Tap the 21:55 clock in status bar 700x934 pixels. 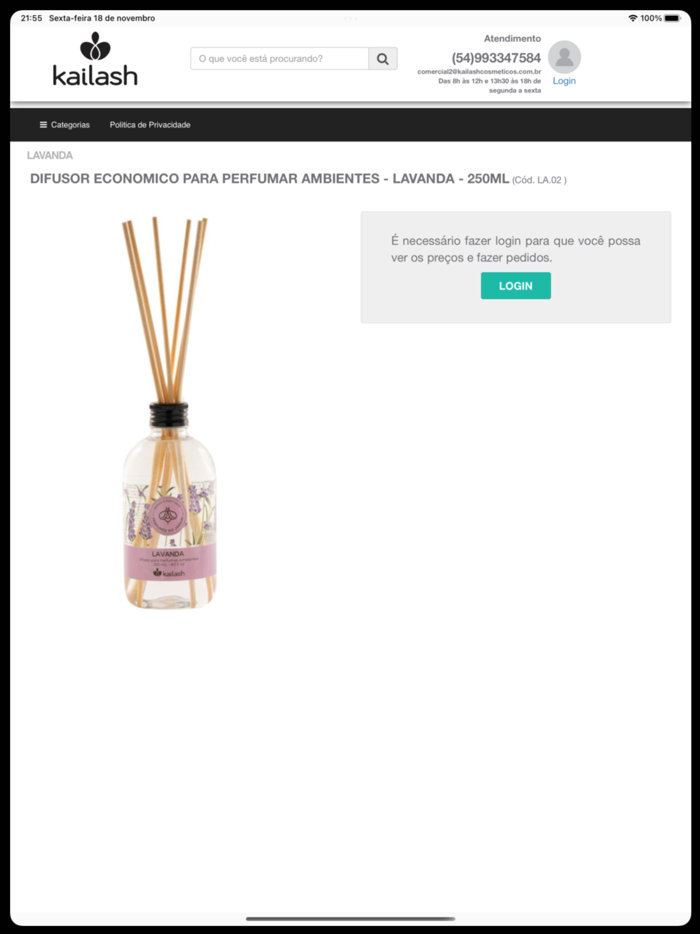[31, 18]
